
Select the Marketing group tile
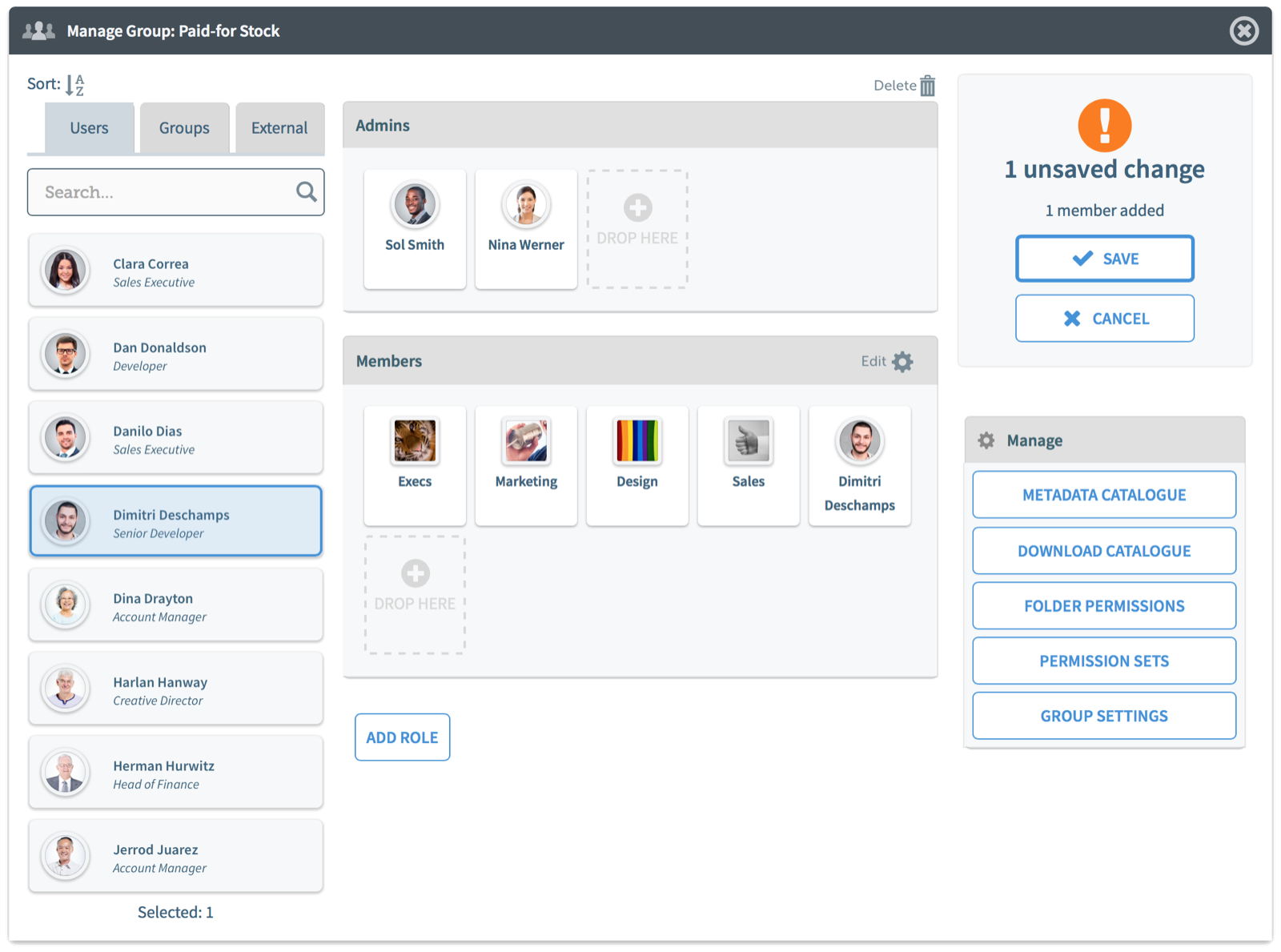[x=526, y=465]
